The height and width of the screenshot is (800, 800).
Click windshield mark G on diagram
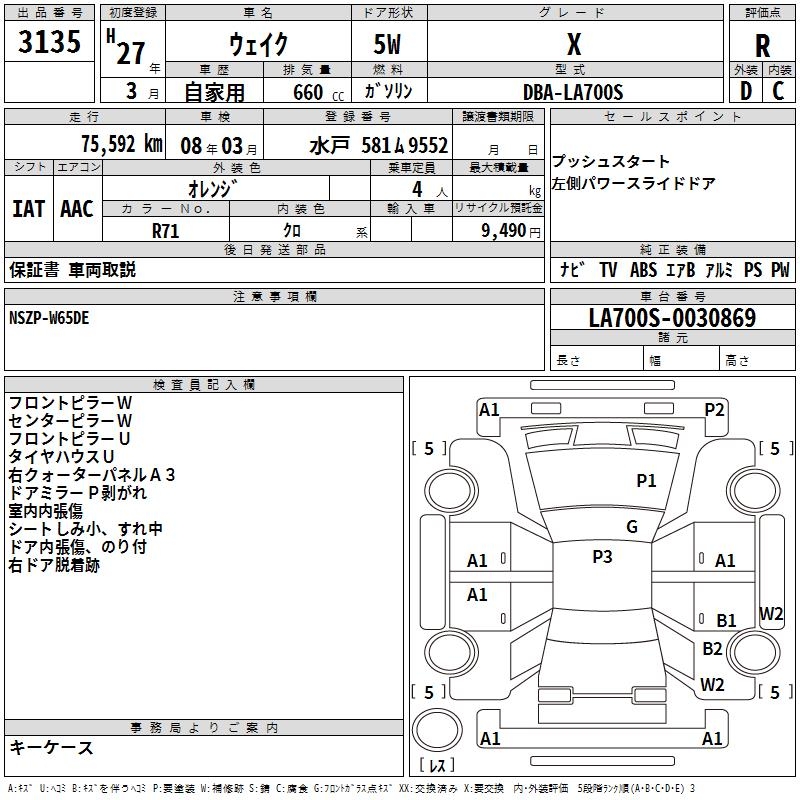click(632, 527)
